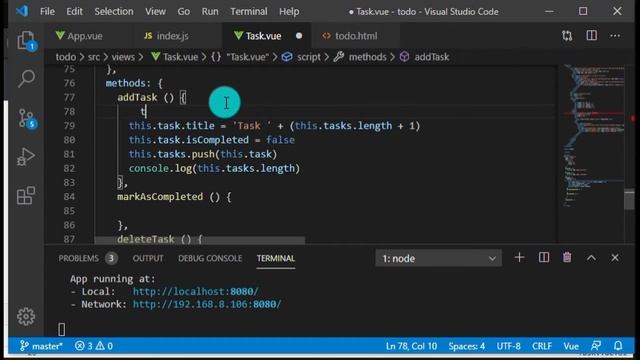This screenshot has width=640, height=360.
Task: Open errors and warnings count in the status bar
Action: tap(94, 346)
